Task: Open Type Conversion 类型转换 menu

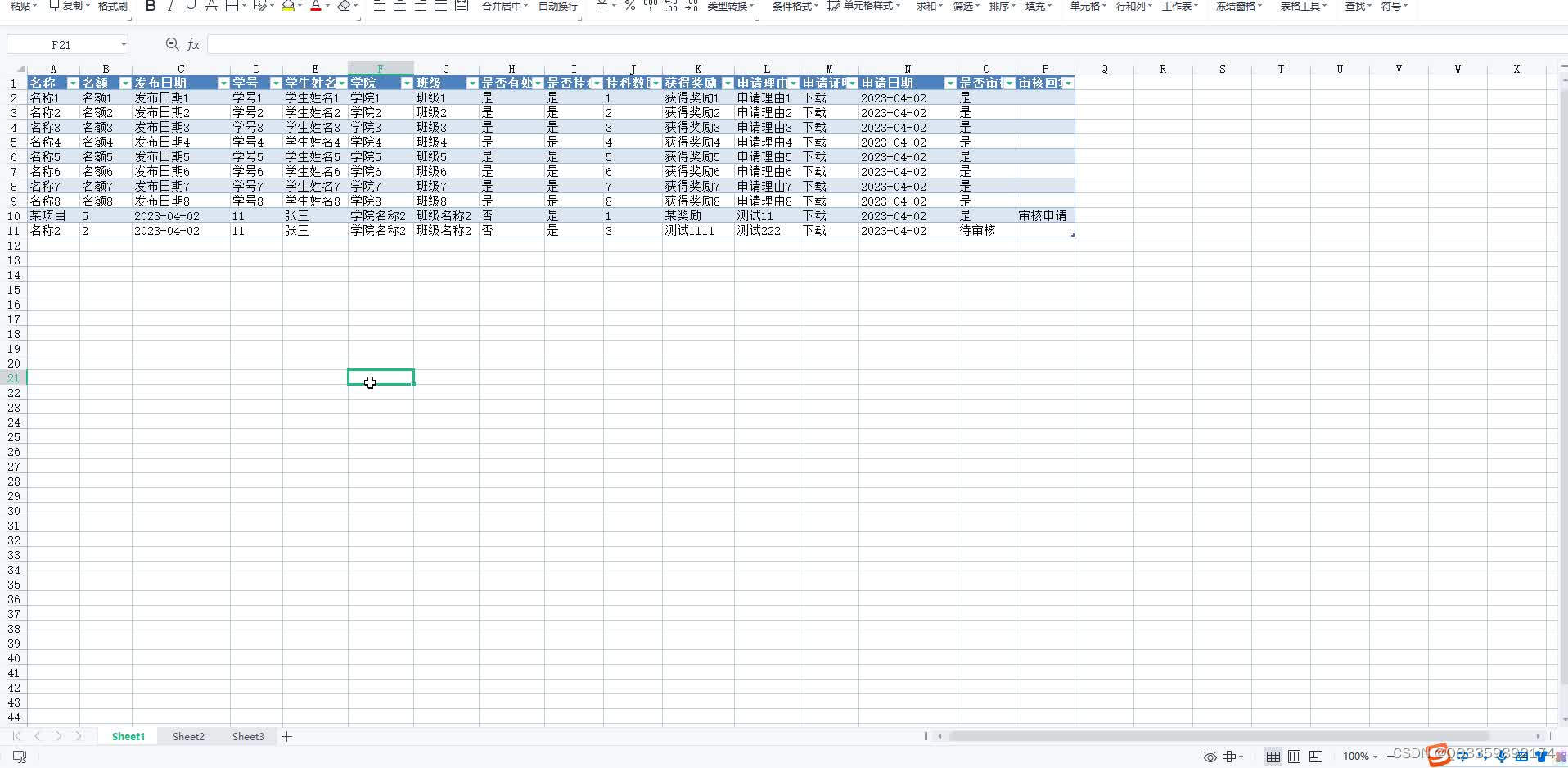Action: click(731, 6)
